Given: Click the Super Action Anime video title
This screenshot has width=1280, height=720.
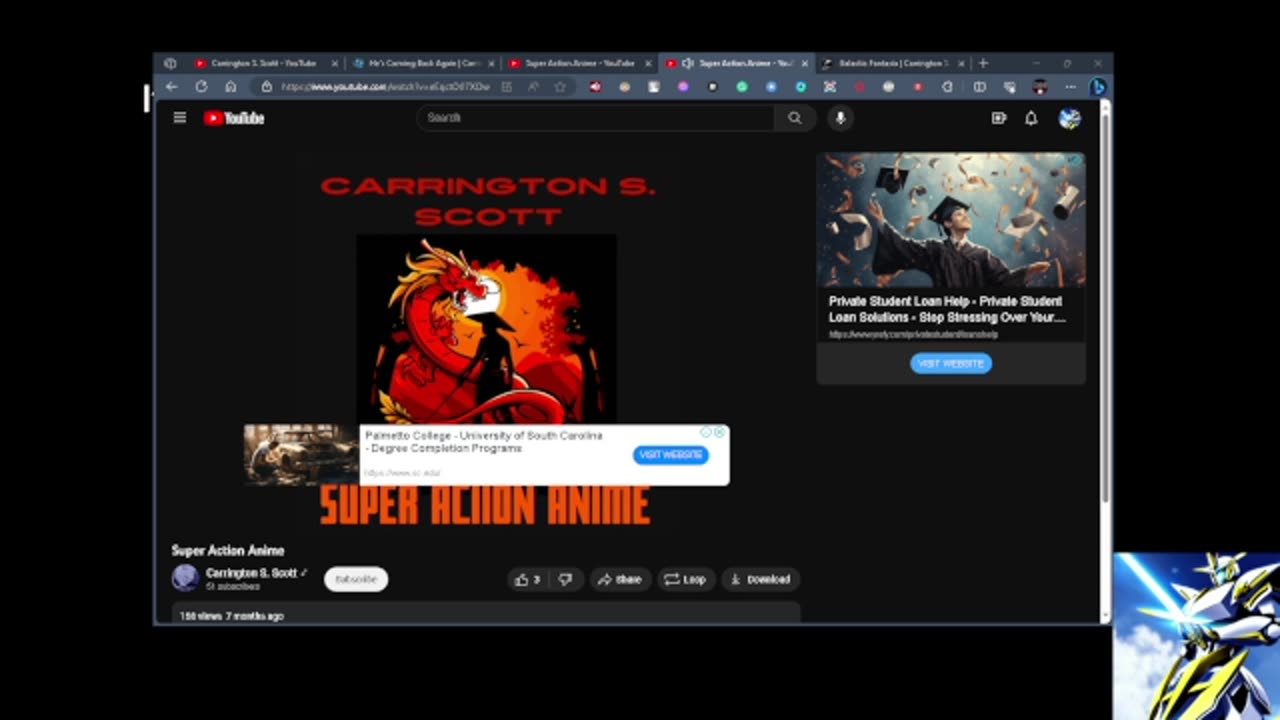Looking at the screenshot, I should [x=228, y=551].
